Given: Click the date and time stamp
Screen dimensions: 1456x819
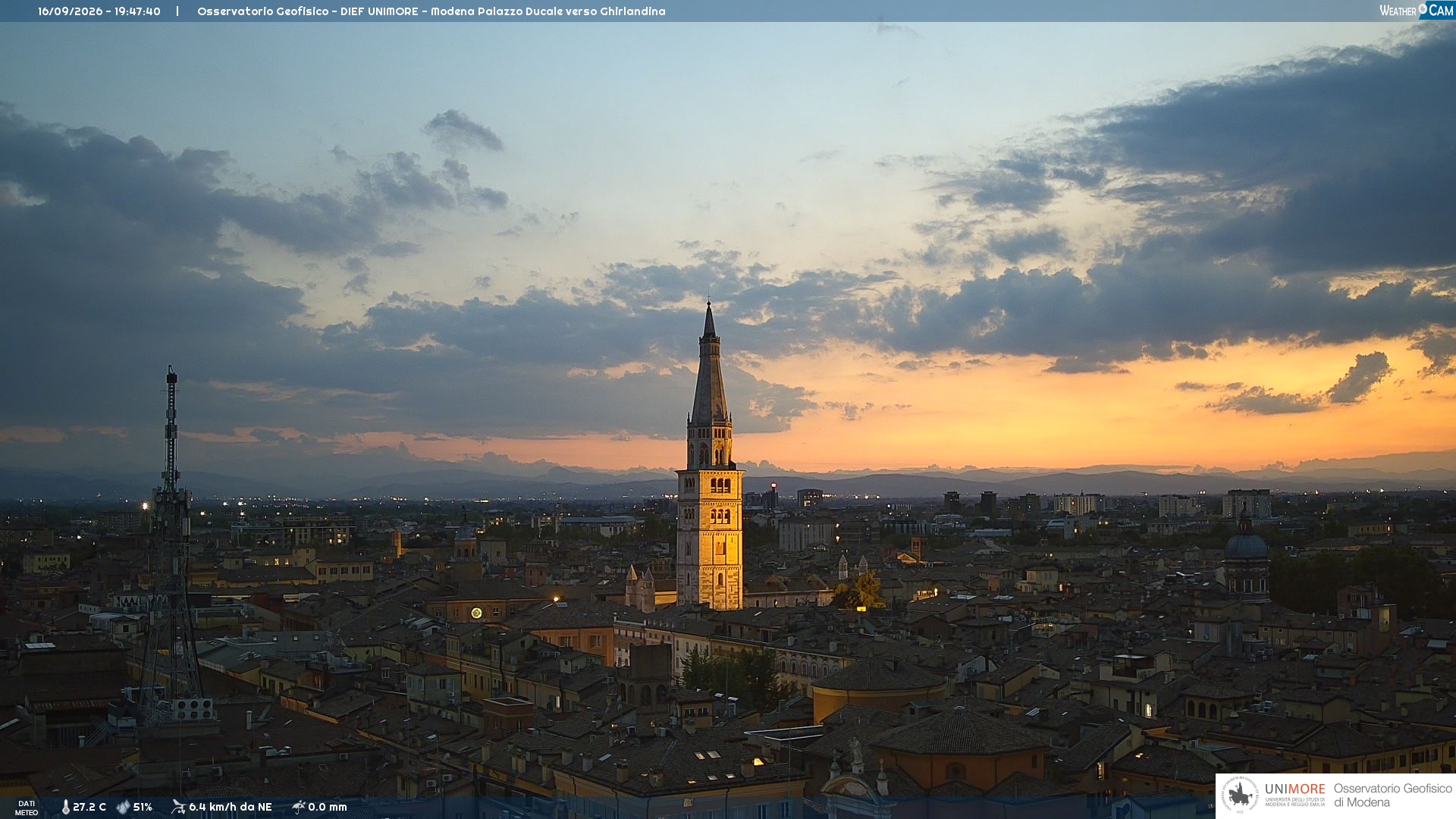Looking at the screenshot, I should click(99, 11).
